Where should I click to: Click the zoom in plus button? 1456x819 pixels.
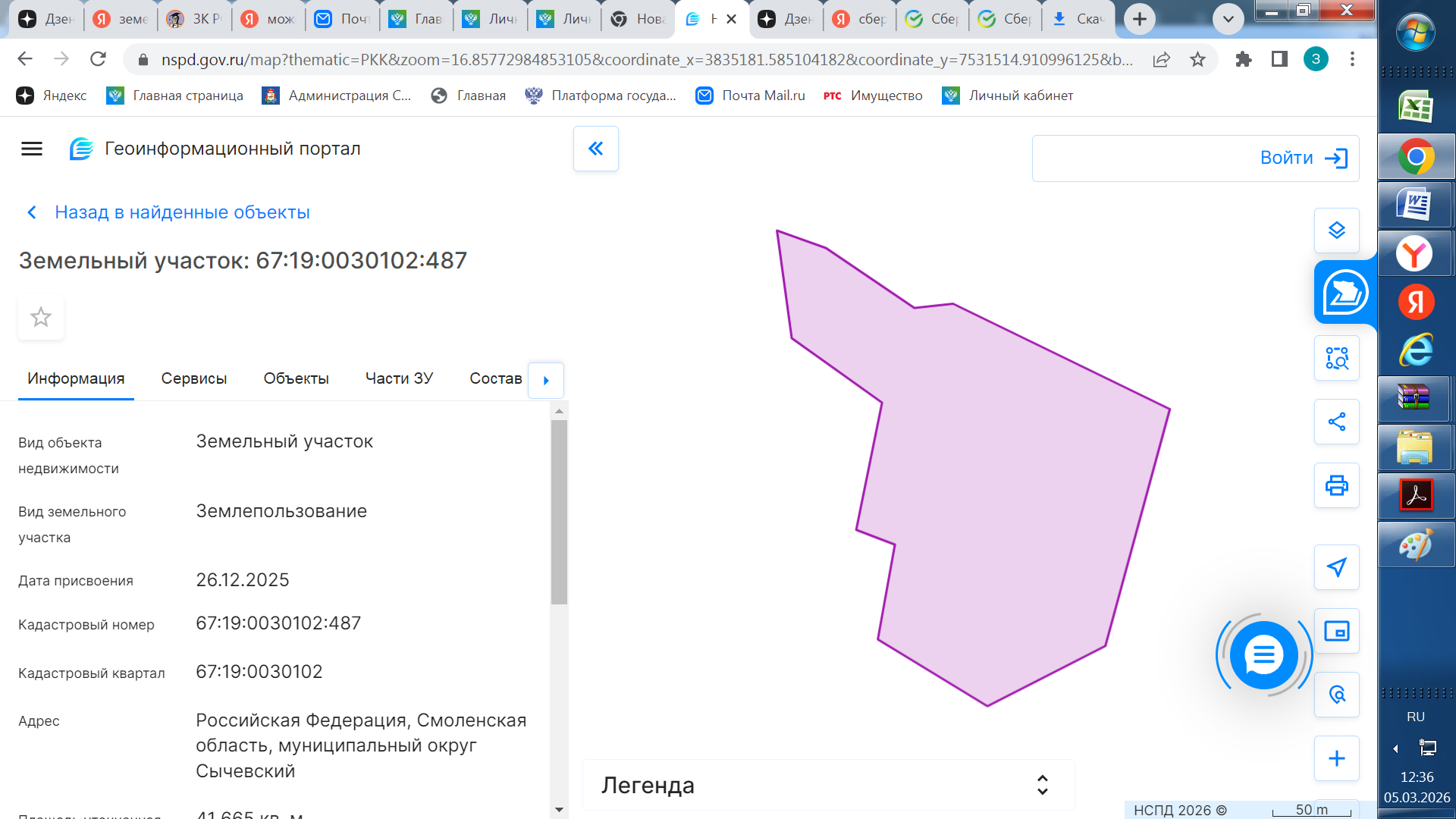click(x=1336, y=758)
